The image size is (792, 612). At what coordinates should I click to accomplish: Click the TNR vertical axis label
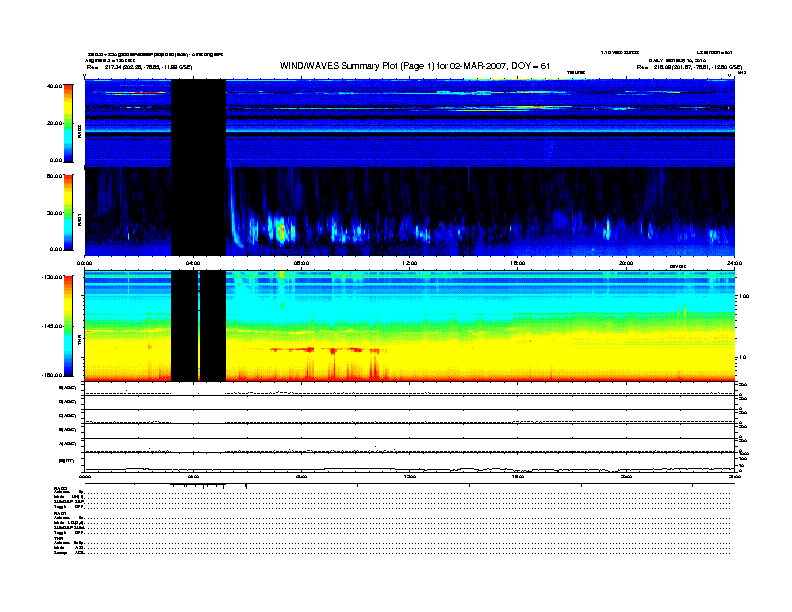pyautogui.click(x=79, y=342)
